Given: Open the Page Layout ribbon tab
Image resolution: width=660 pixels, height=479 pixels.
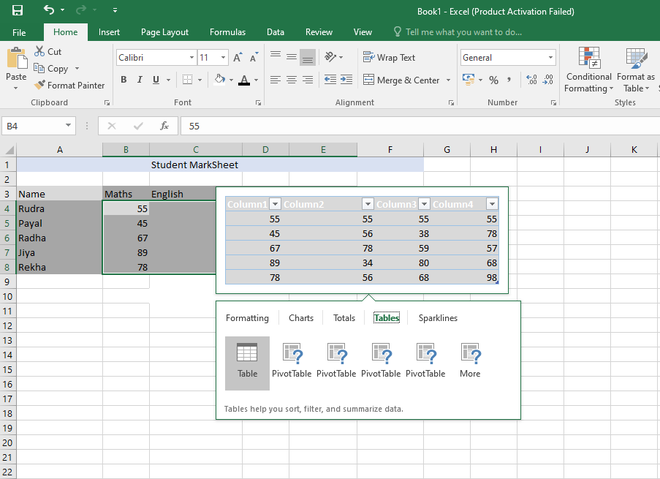Looking at the screenshot, I should [x=163, y=32].
